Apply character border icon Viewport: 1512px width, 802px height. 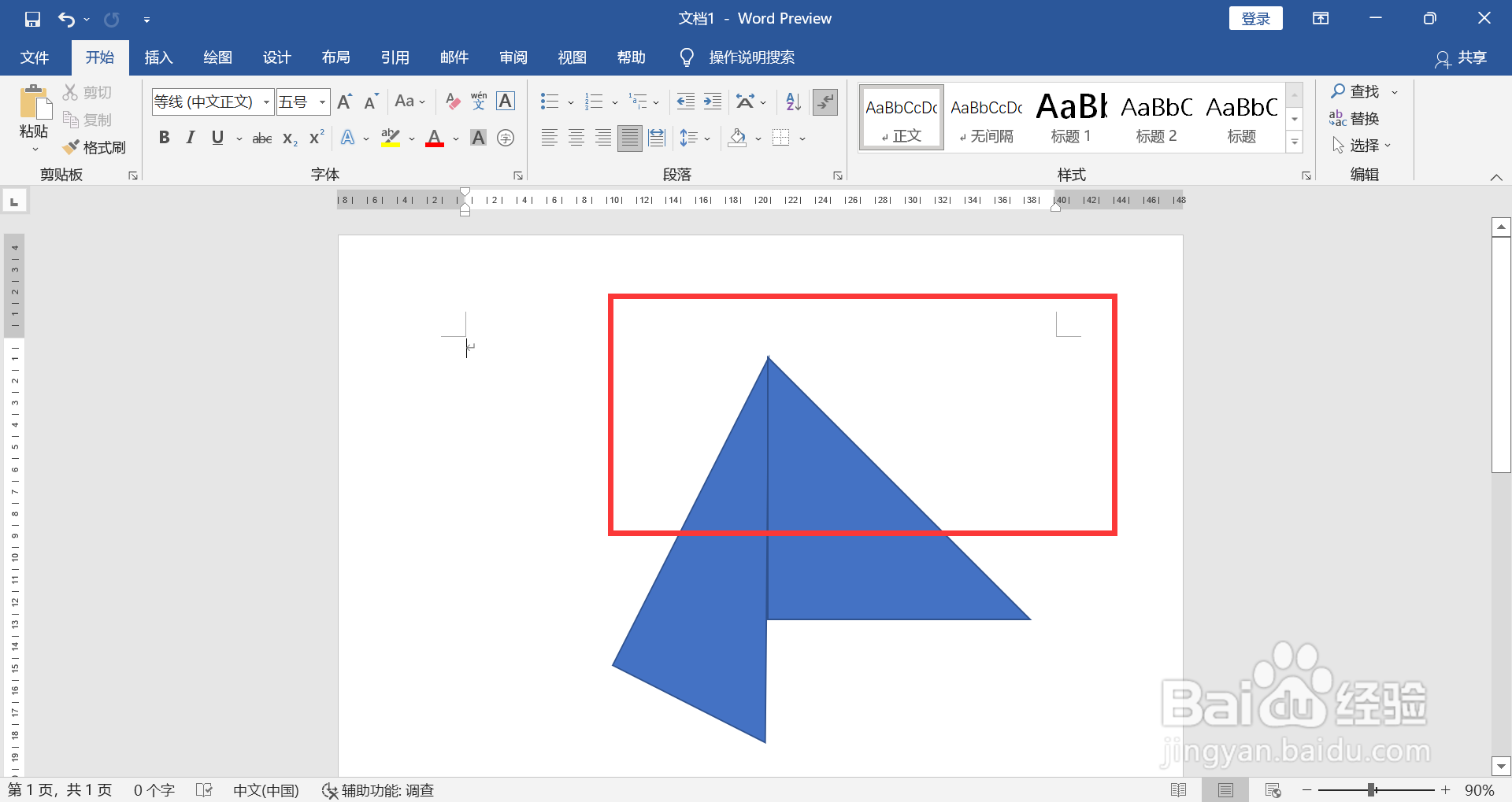coord(506,102)
